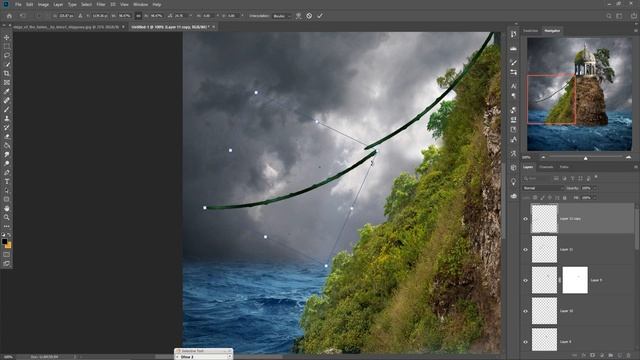Hide the Layer 11 copy layer
Viewport: 640px width, 360px height.
point(526,219)
